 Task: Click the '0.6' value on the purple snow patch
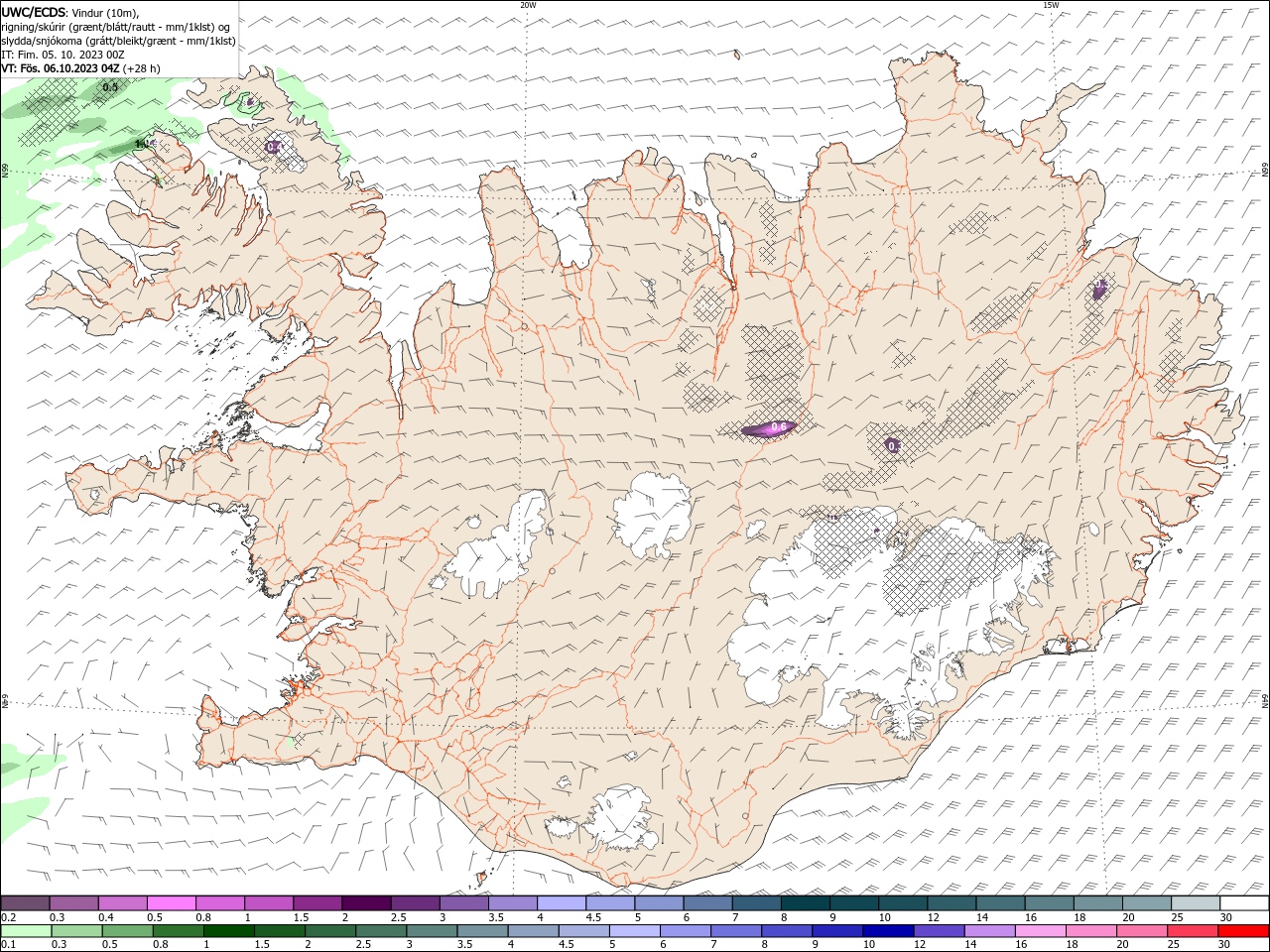click(x=779, y=426)
